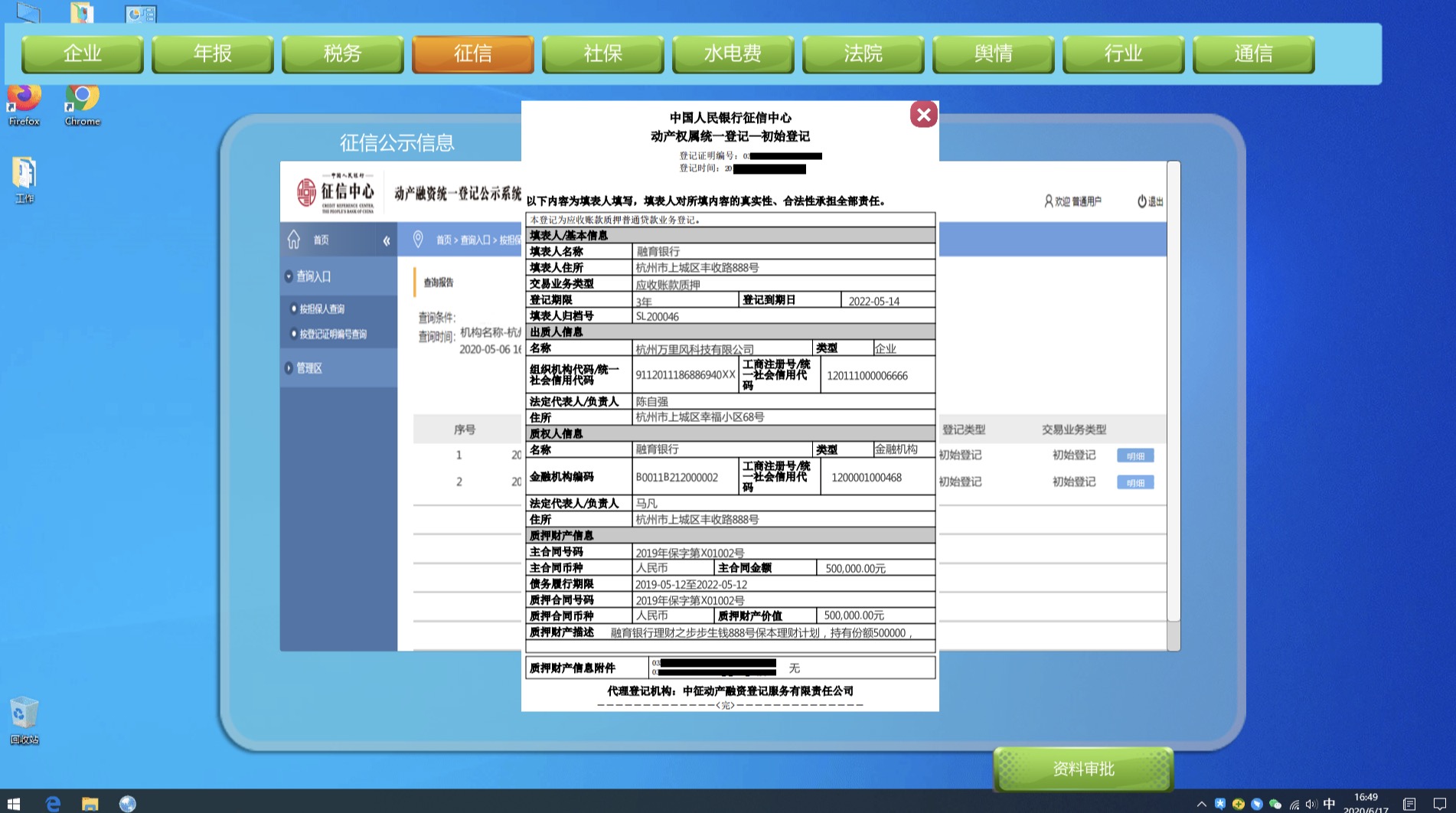Open 明细 details for first row
Screen dimensions: 1456x813
tap(1135, 455)
